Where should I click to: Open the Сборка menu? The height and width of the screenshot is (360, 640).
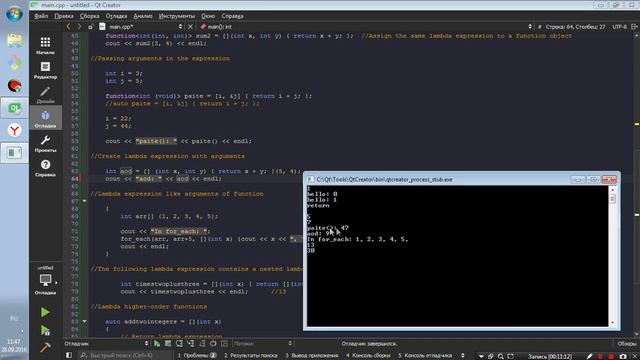89,16
